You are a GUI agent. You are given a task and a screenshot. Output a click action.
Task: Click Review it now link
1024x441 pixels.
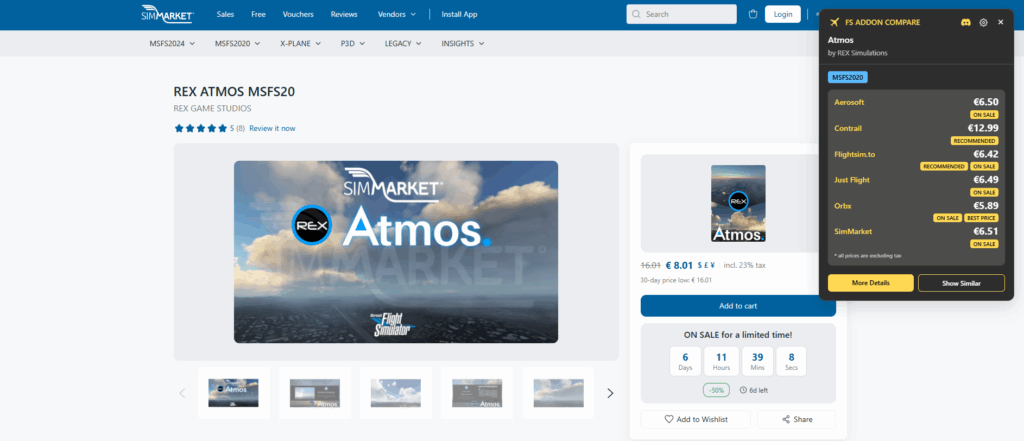pyautogui.click(x=272, y=128)
